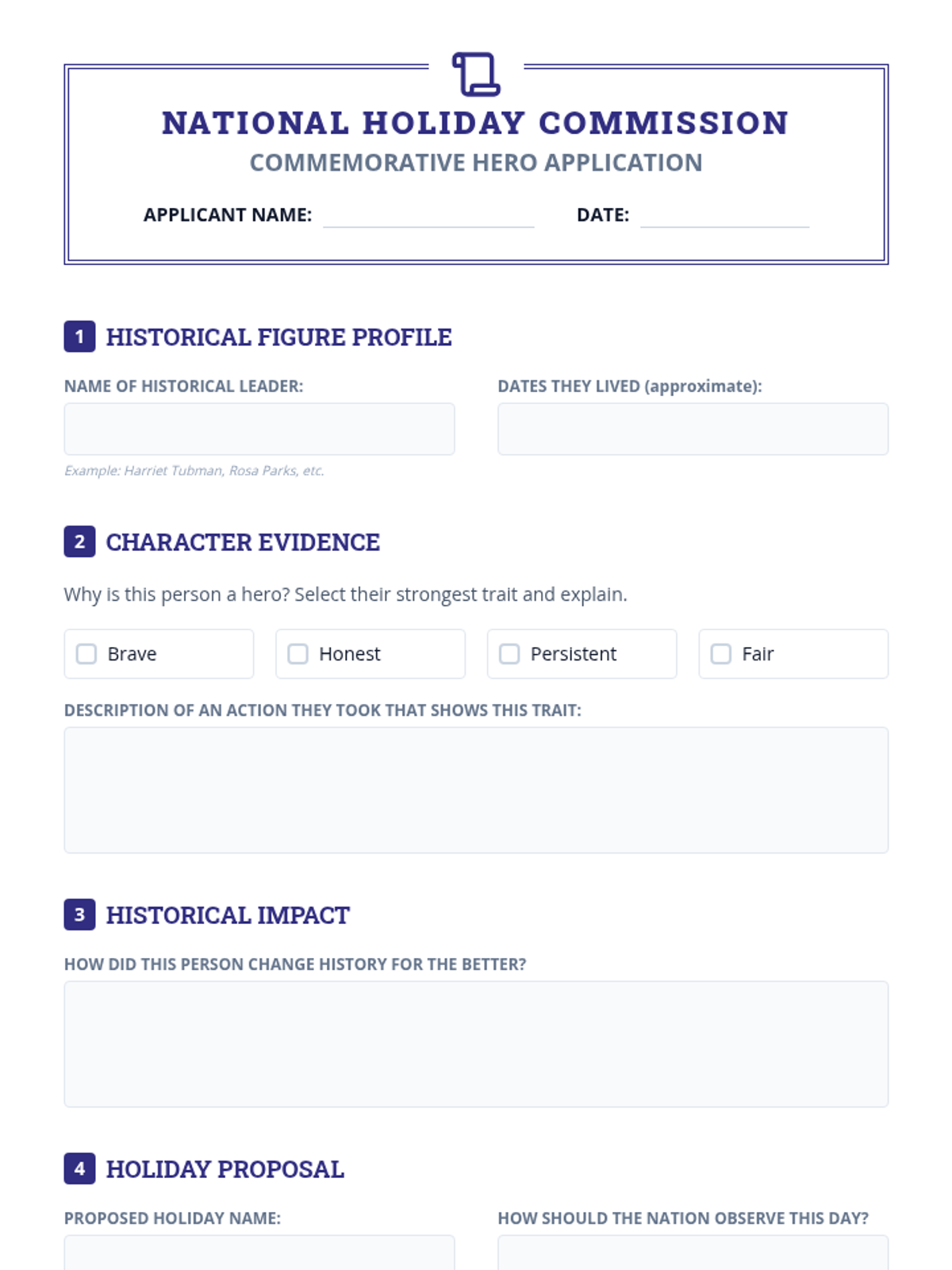Click the section 2 number badge
Screen dimensions: 952x1270
click(79, 541)
